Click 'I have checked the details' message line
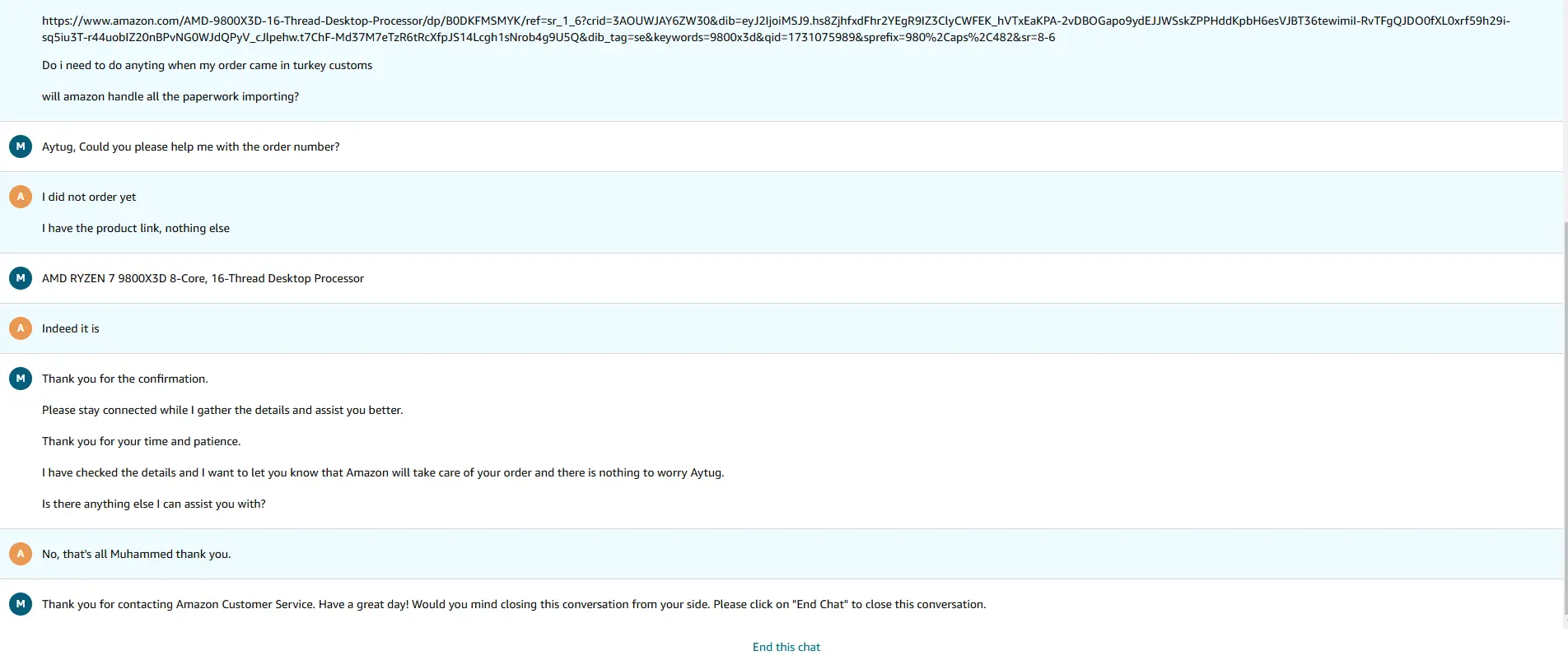This screenshot has height=660, width=1568. pos(383,472)
